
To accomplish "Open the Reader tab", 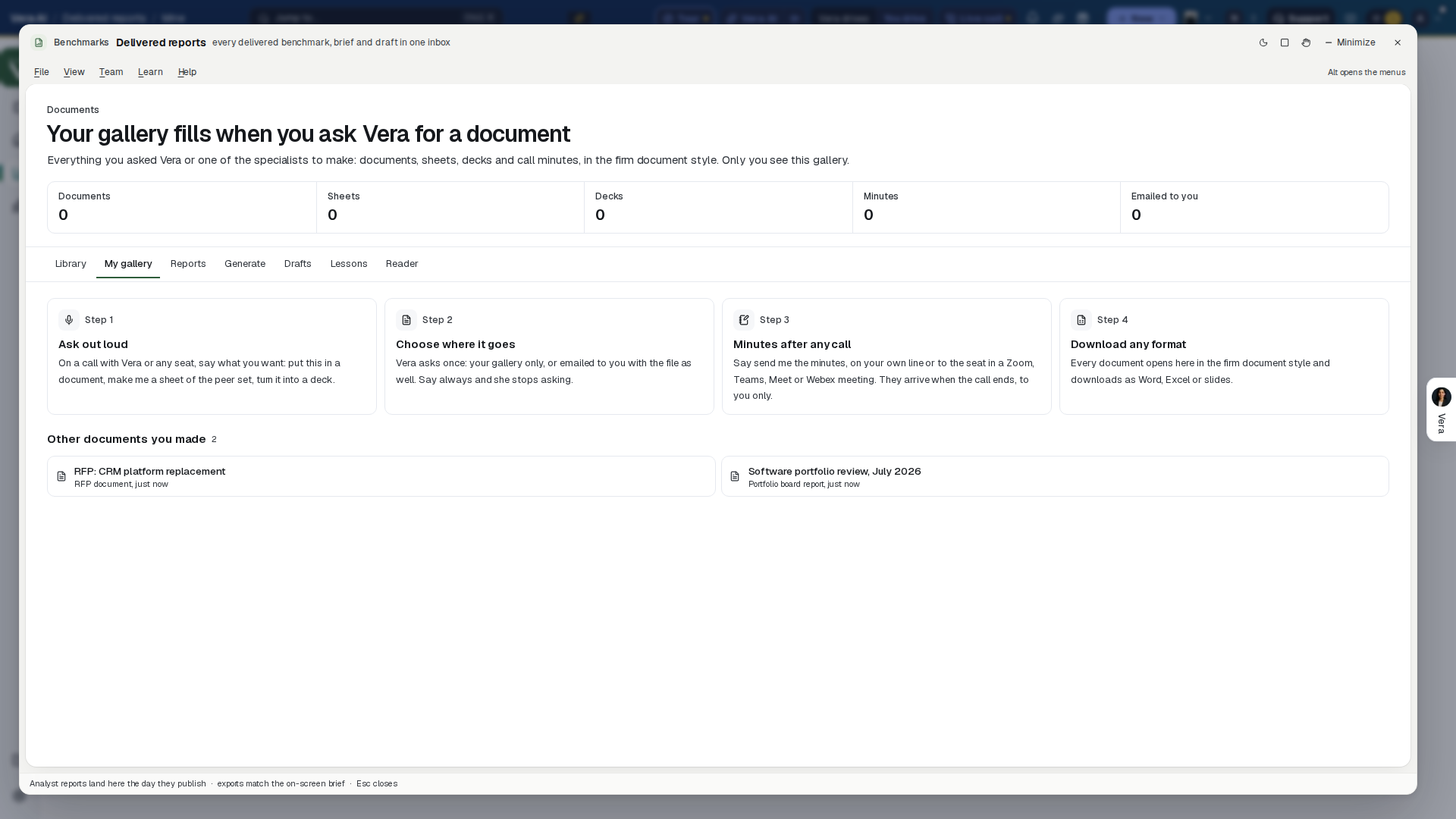I will tap(402, 264).
